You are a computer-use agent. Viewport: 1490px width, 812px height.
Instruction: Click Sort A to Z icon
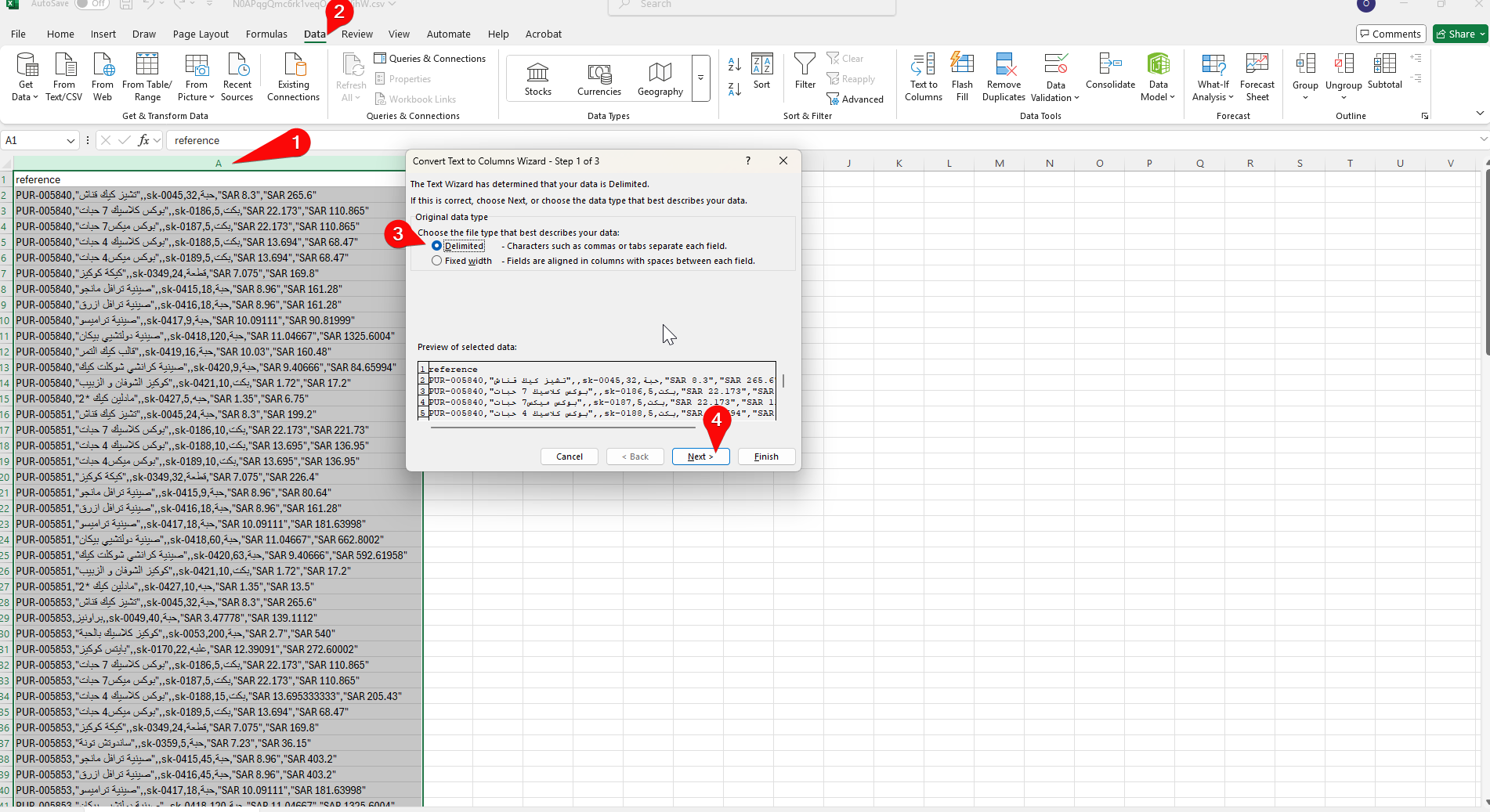[x=734, y=64]
